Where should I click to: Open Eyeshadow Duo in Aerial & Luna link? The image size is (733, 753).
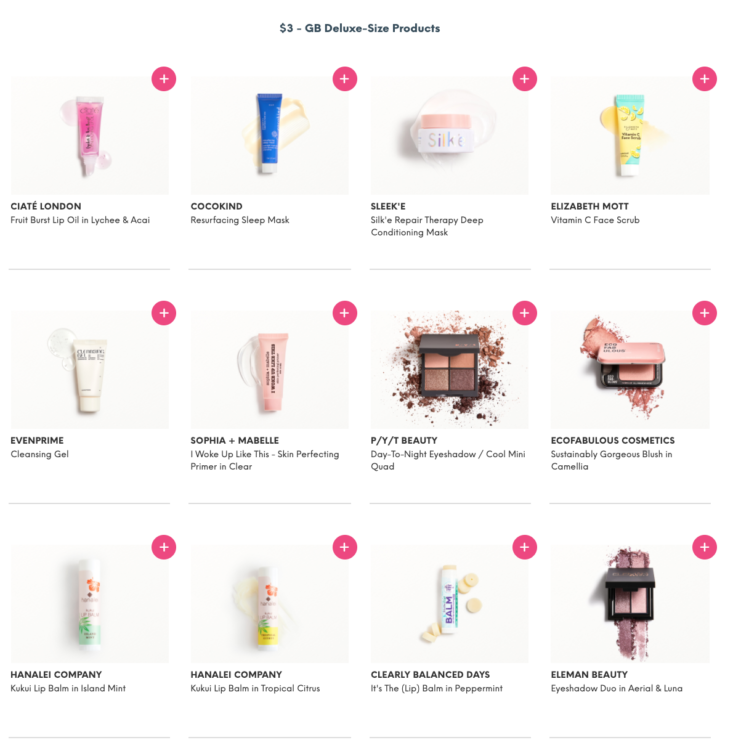point(616,688)
